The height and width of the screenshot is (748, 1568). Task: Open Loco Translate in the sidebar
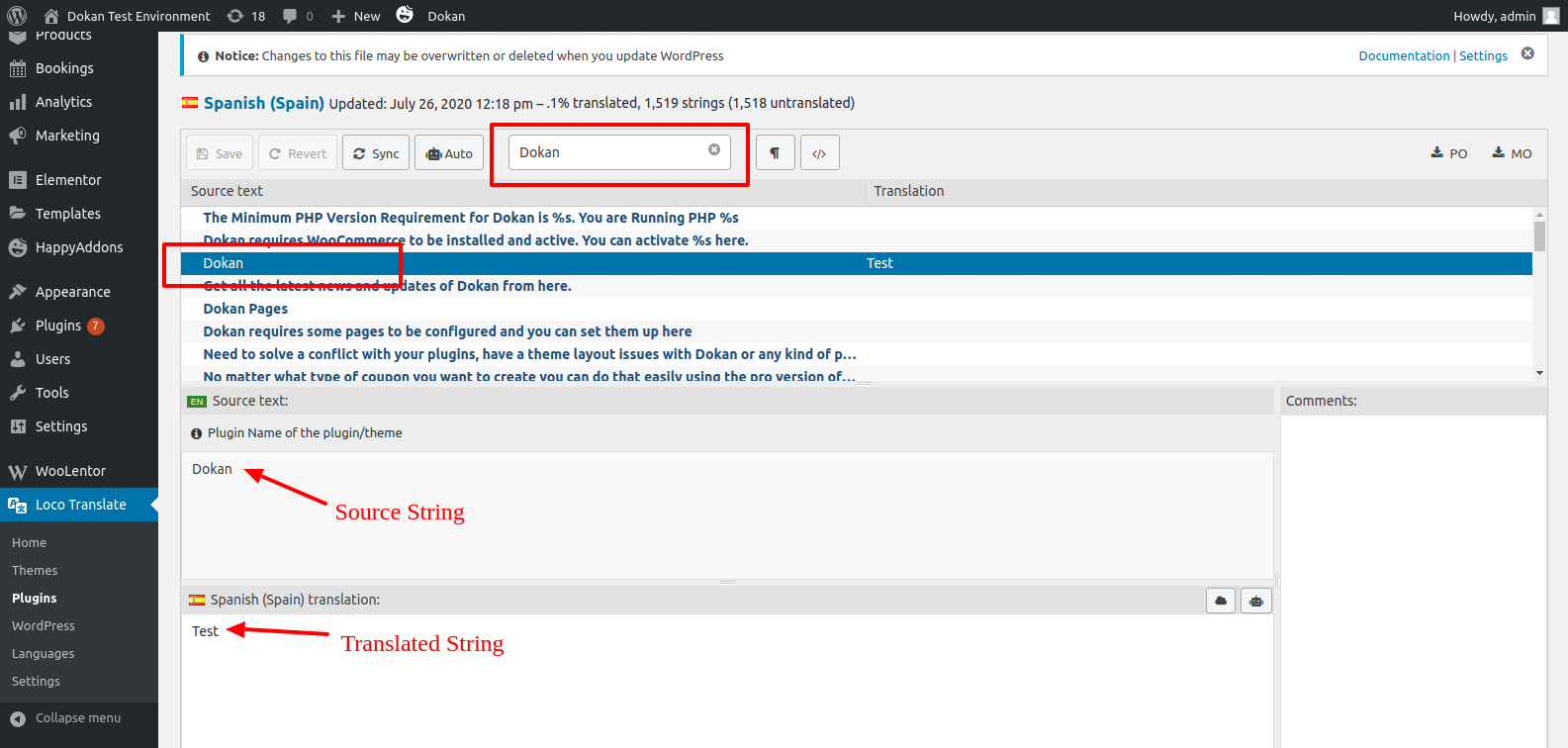[x=79, y=505]
